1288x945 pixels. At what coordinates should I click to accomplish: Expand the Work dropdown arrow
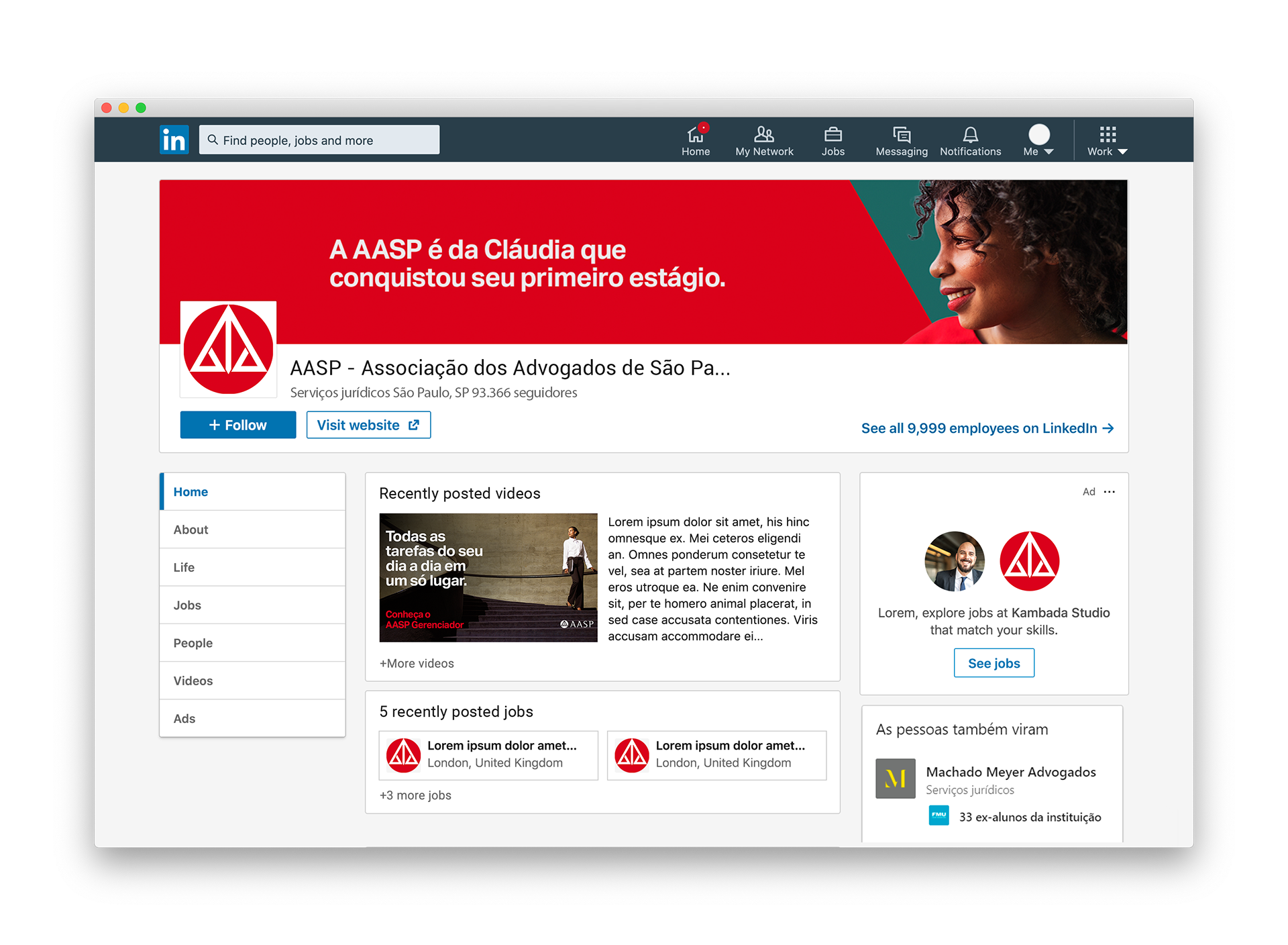1122,152
